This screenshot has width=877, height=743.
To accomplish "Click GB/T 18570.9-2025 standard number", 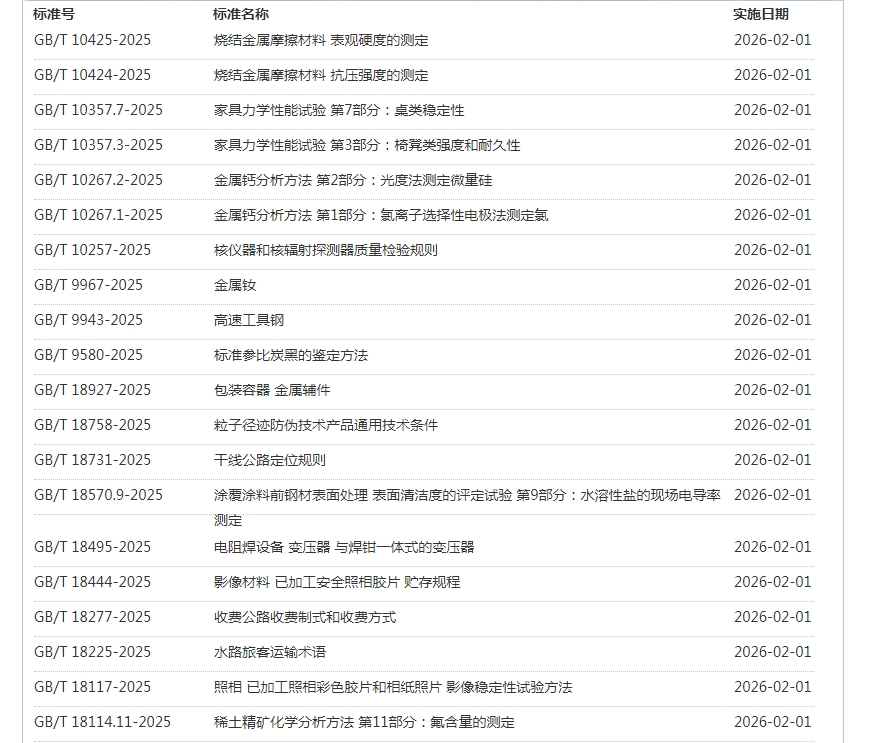I will 98,495.
